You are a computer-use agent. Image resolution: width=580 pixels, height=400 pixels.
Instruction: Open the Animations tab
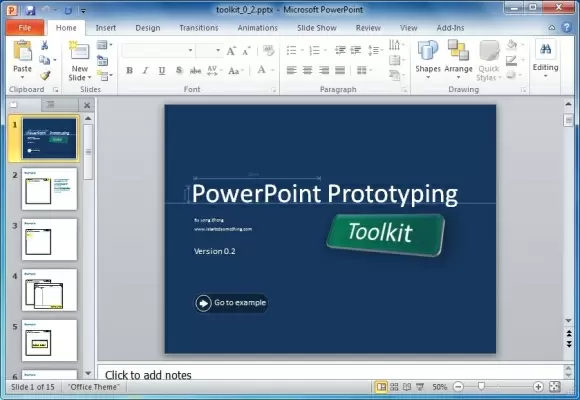pos(257,28)
